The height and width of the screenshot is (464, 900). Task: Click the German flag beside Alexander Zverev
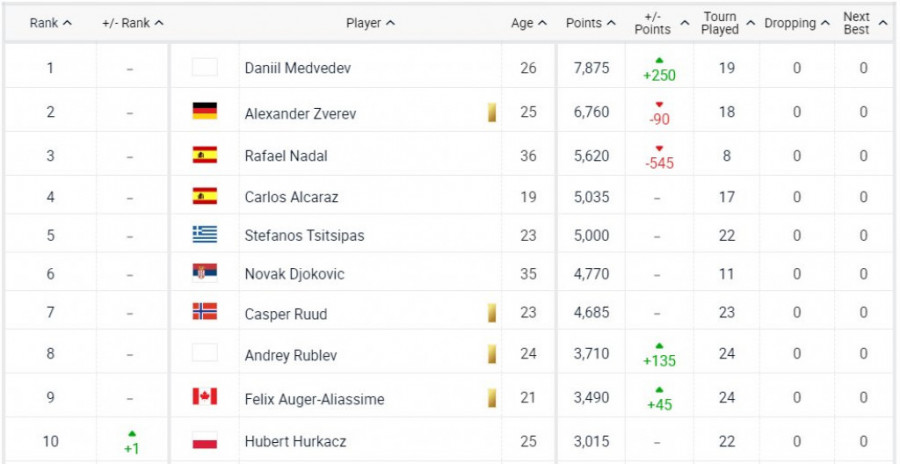[205, 112]
